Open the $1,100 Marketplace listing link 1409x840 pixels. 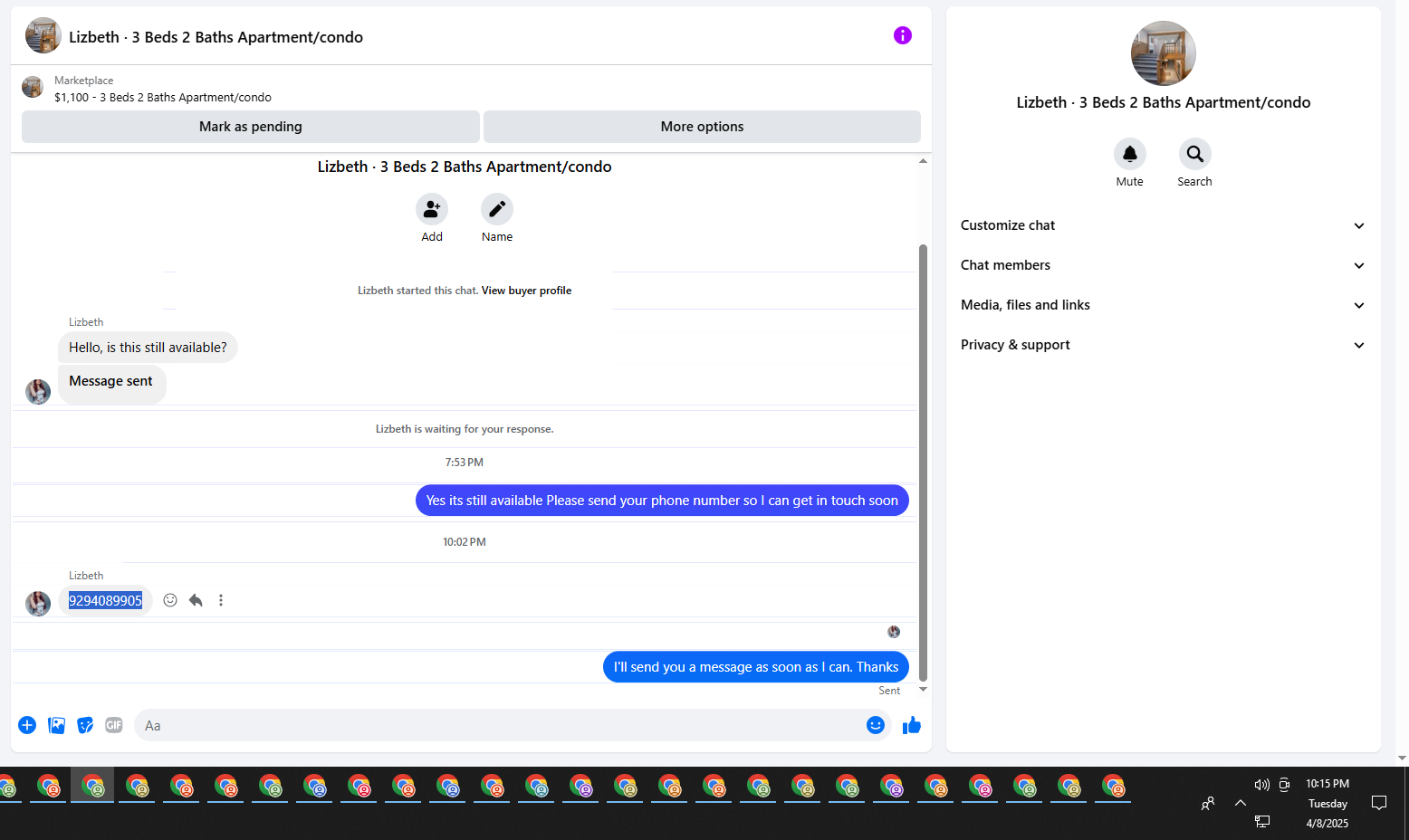[x=163, y=97]
